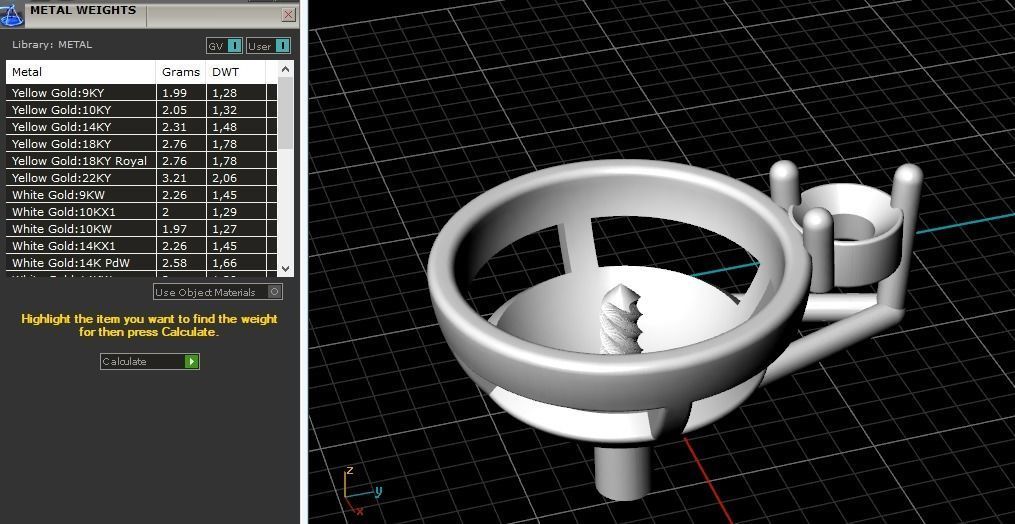The height and width of the screenshot is (524, 1015).
Task: Select the White Gold:14KX1 row
Action: tap(142, 245)
